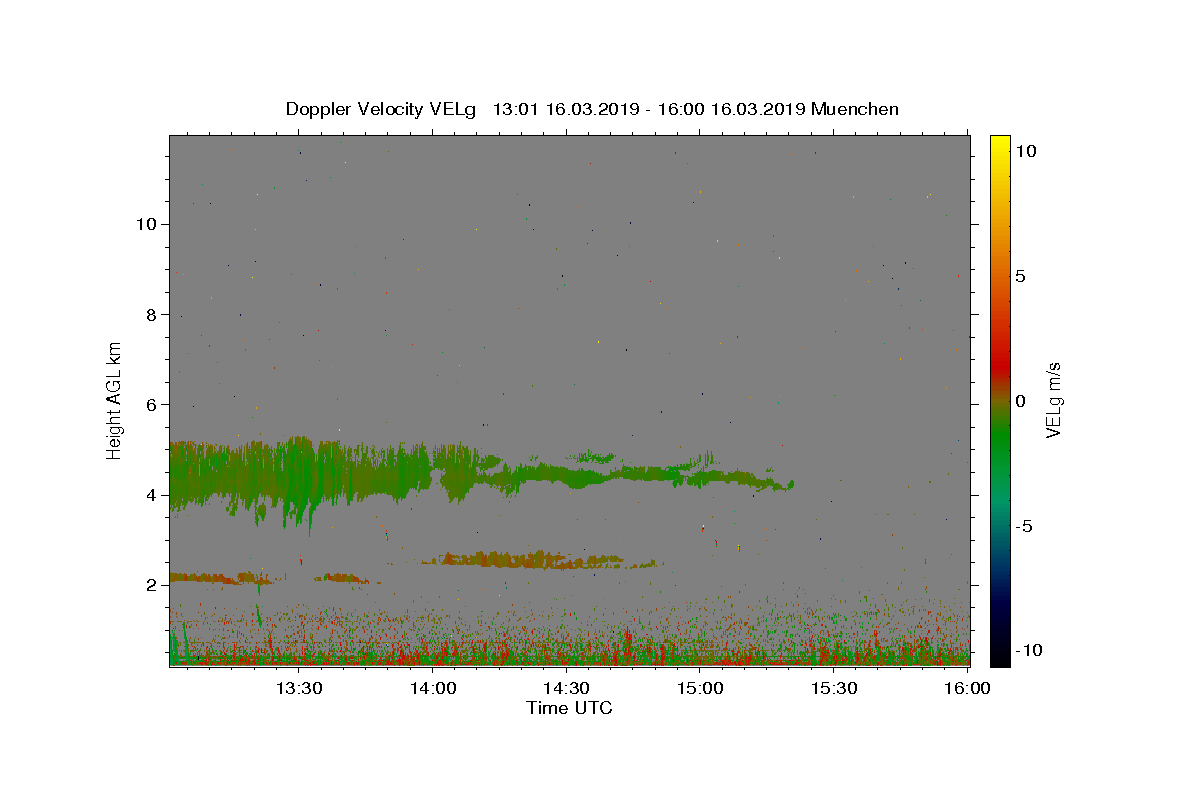Click the "Time UTC" axis label
This screenshot has width=1200, height=800.
click(569, 708)
